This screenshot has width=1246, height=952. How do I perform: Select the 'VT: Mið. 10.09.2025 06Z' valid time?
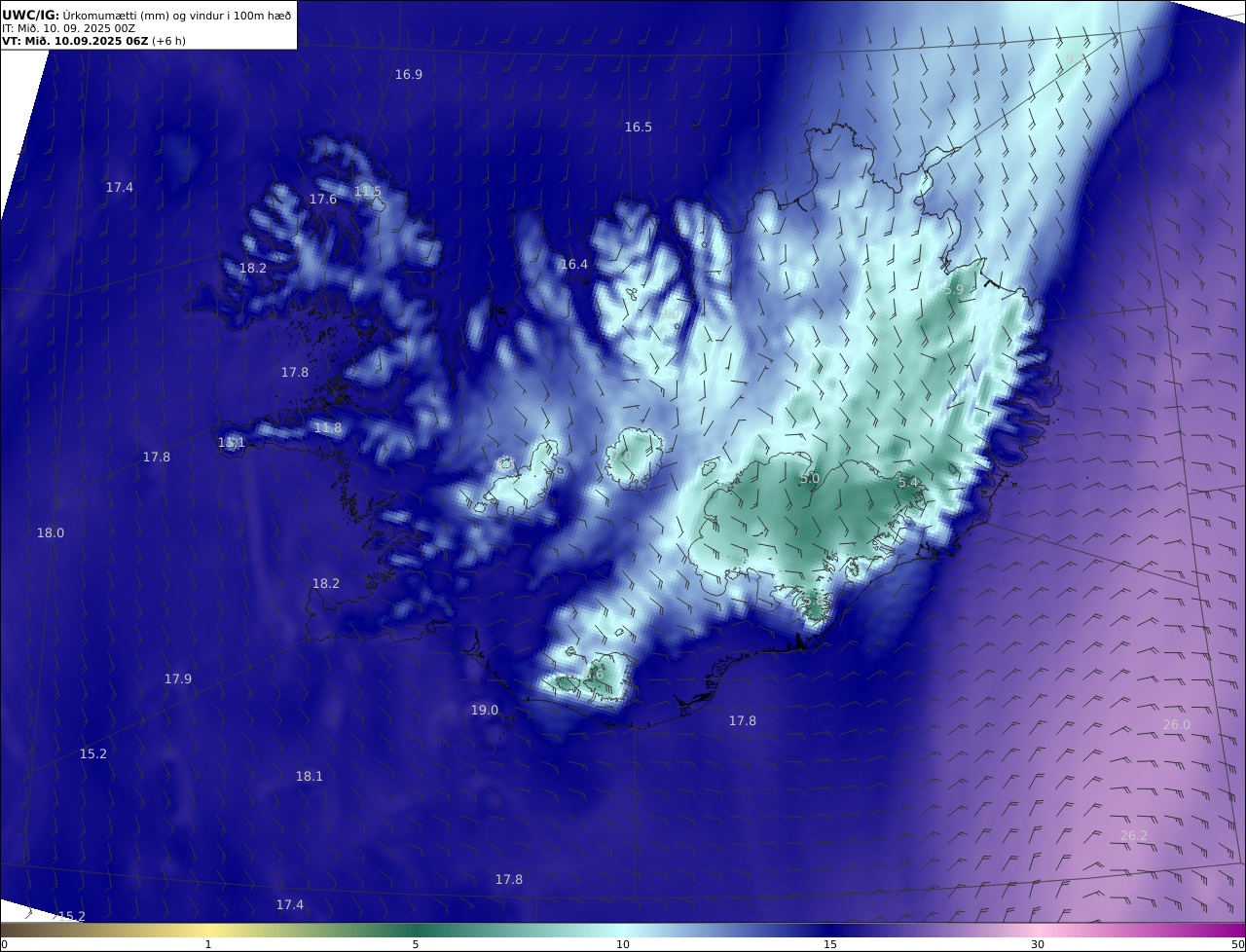point(75,42)
